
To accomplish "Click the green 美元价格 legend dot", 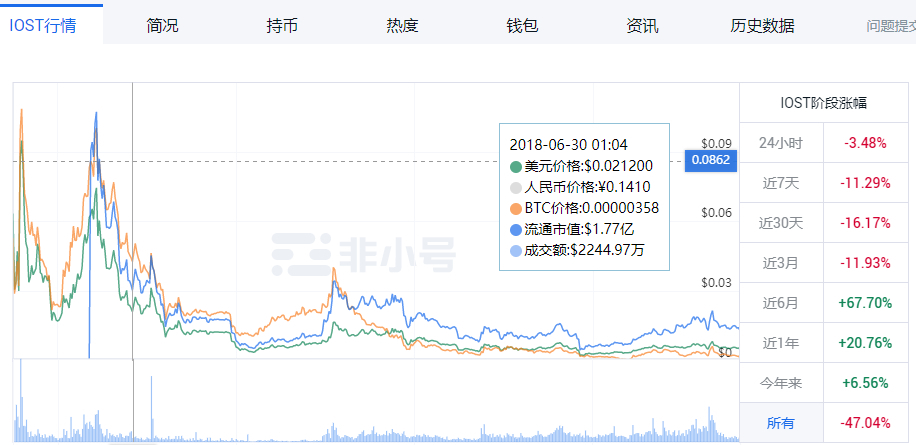I will coord(516,166).
